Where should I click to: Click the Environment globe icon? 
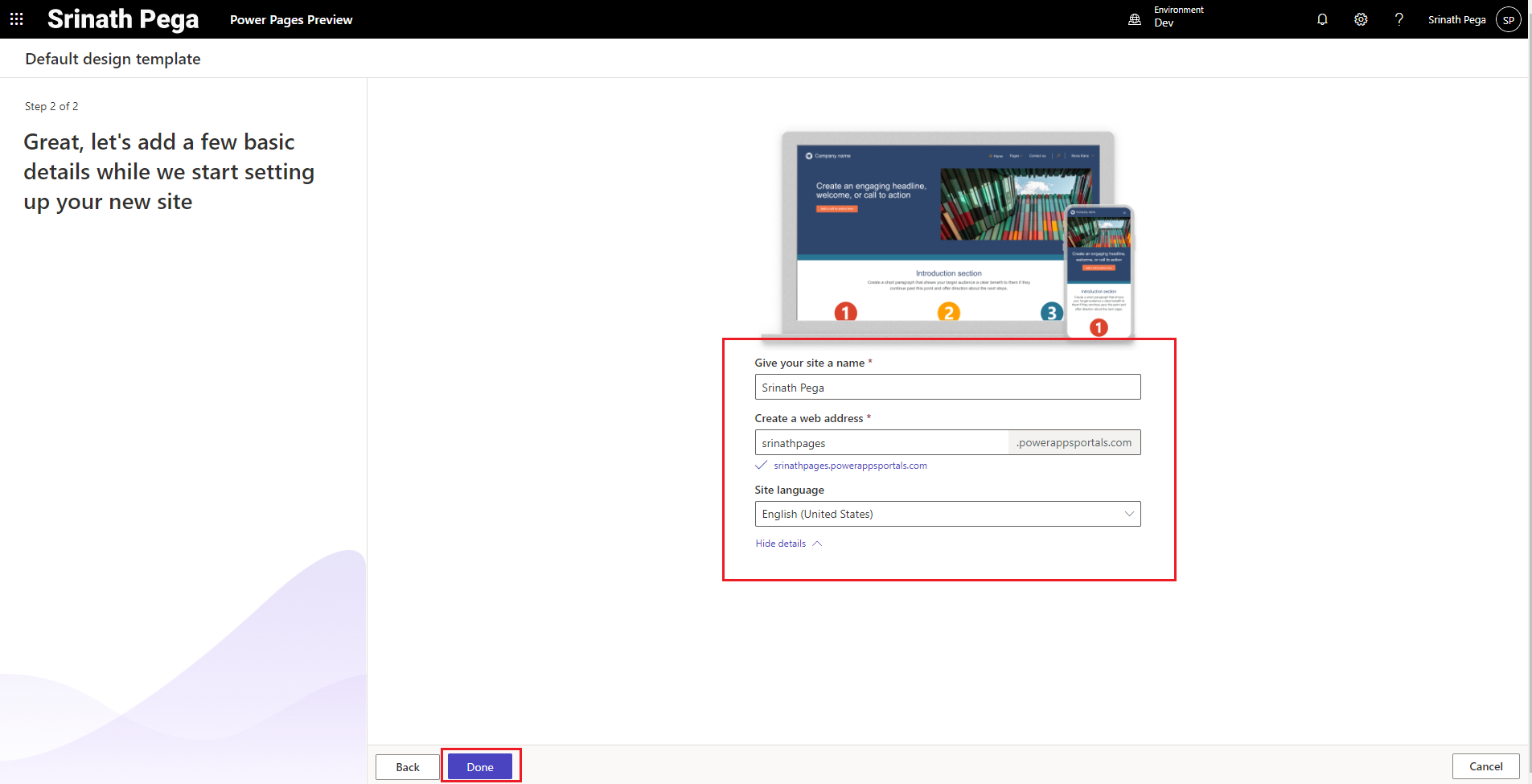coord(1135,19)
